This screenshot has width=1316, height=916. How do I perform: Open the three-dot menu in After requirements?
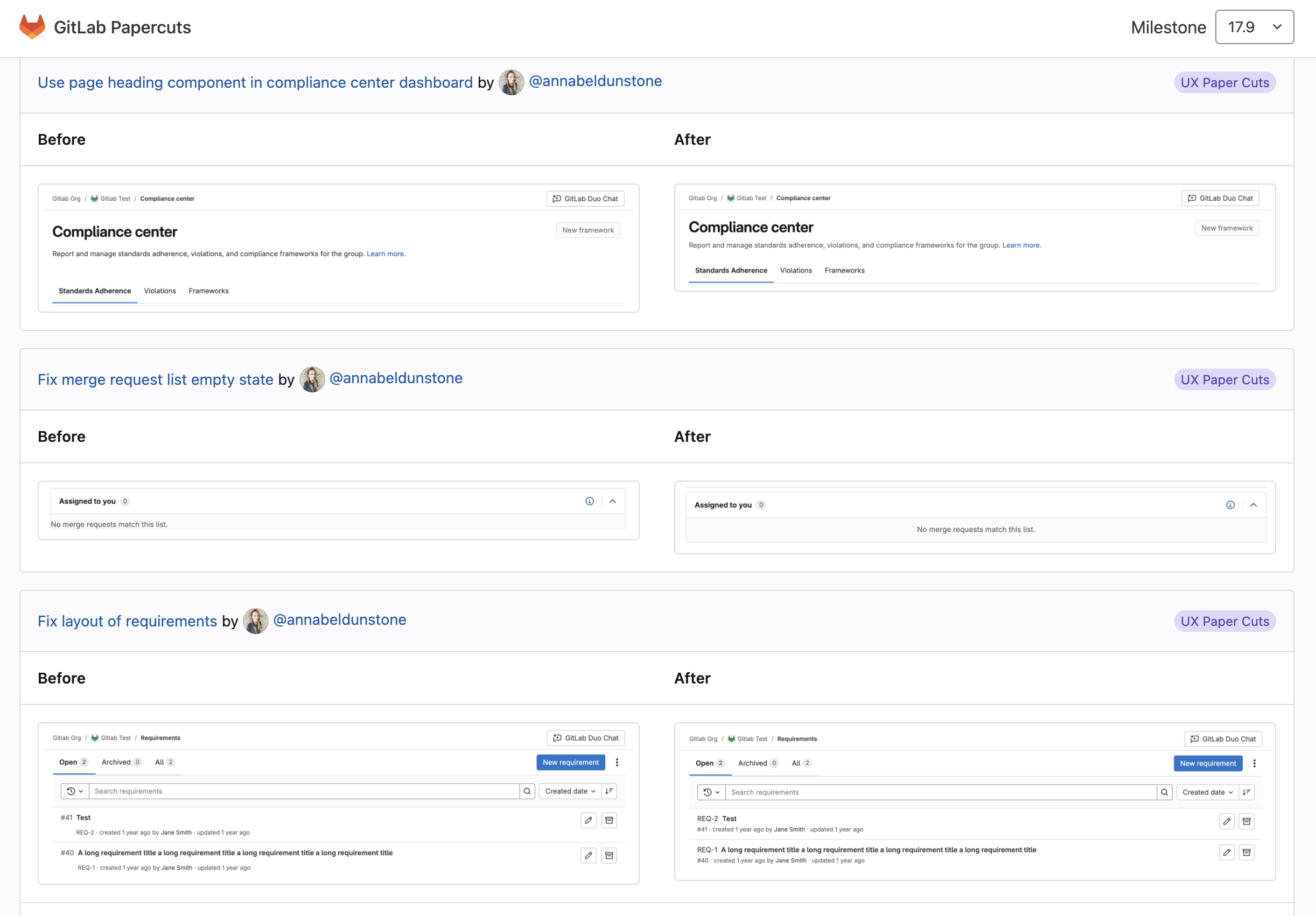(1254, 763)
